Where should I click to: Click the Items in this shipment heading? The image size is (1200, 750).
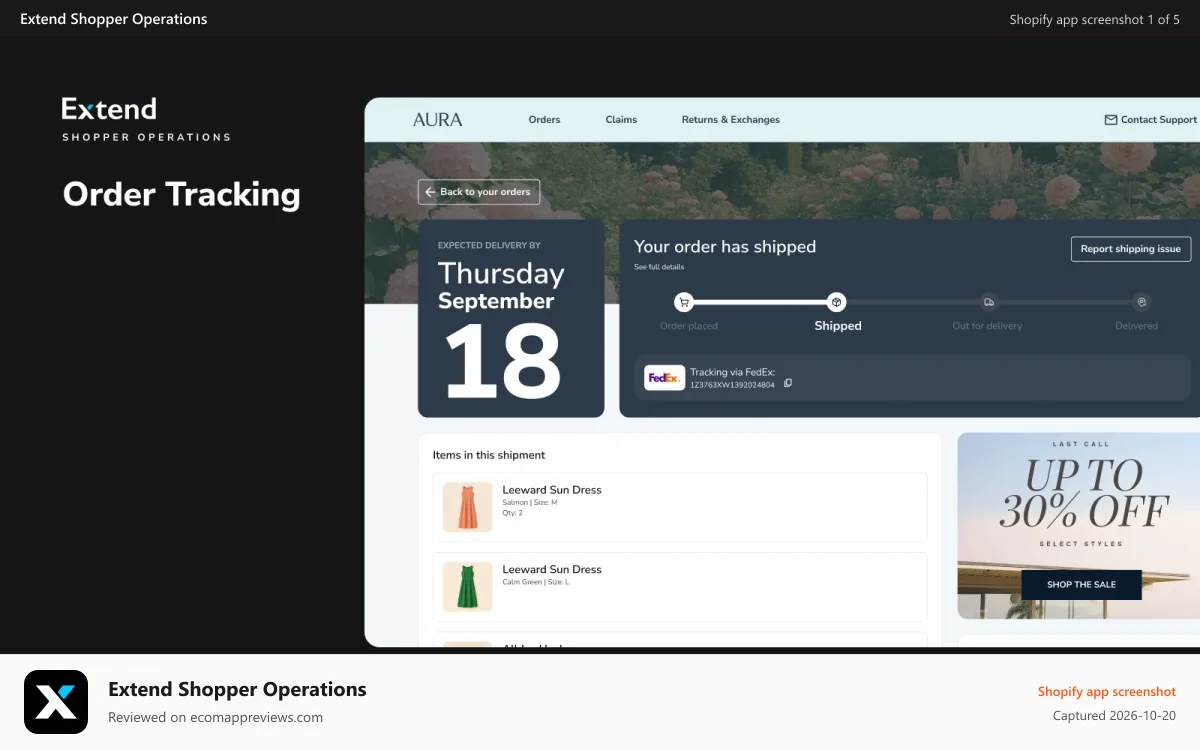pyautogui.click(x=489, y=455)
